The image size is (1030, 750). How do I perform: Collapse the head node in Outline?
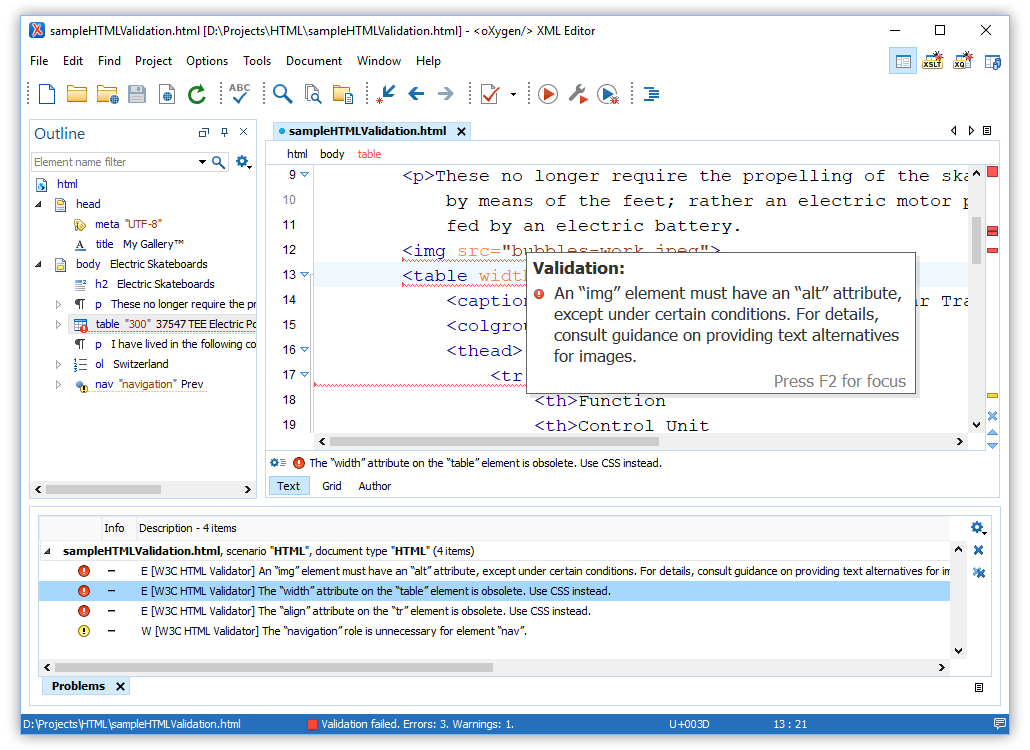pyautogui.click(x=39, y=204)
